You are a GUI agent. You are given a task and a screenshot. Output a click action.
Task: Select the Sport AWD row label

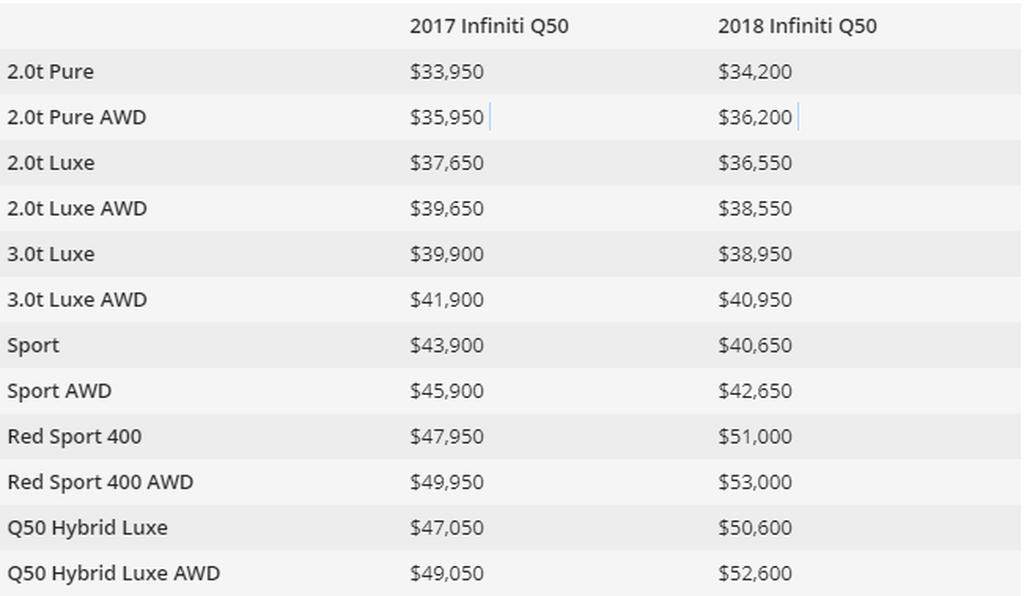[x=59, y=391]
